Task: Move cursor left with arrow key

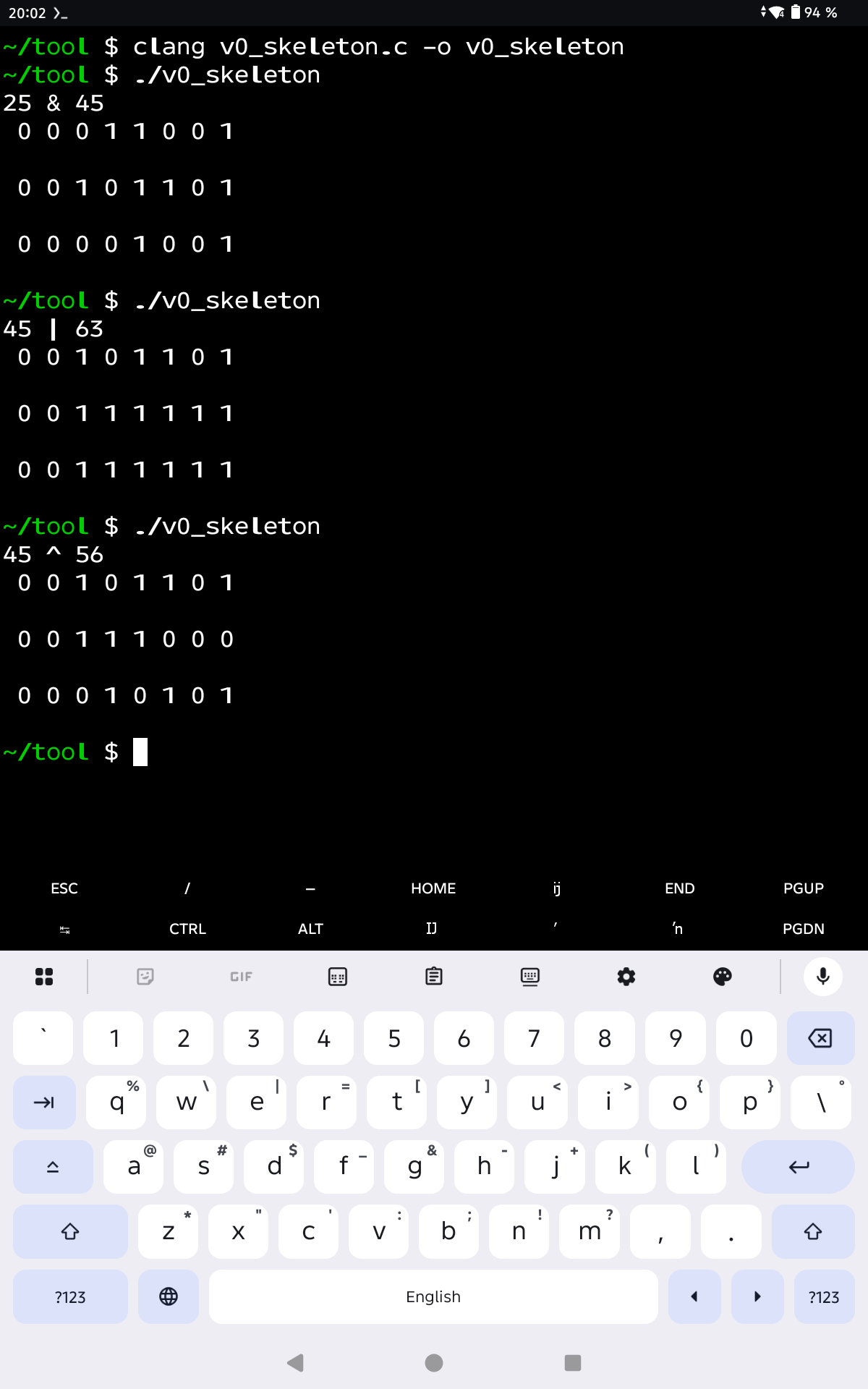Action: click(x=694, y=1296)
